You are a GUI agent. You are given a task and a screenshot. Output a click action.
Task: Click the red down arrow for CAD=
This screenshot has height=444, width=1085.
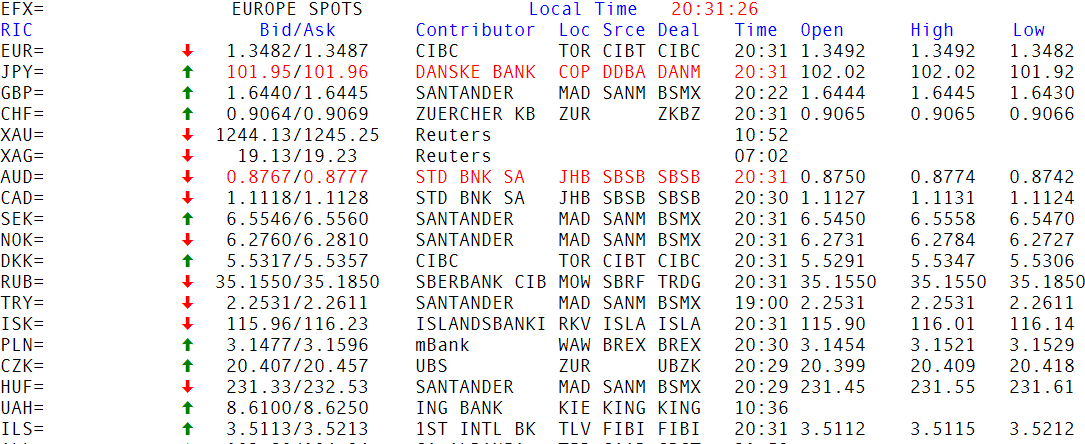point(188,198)
